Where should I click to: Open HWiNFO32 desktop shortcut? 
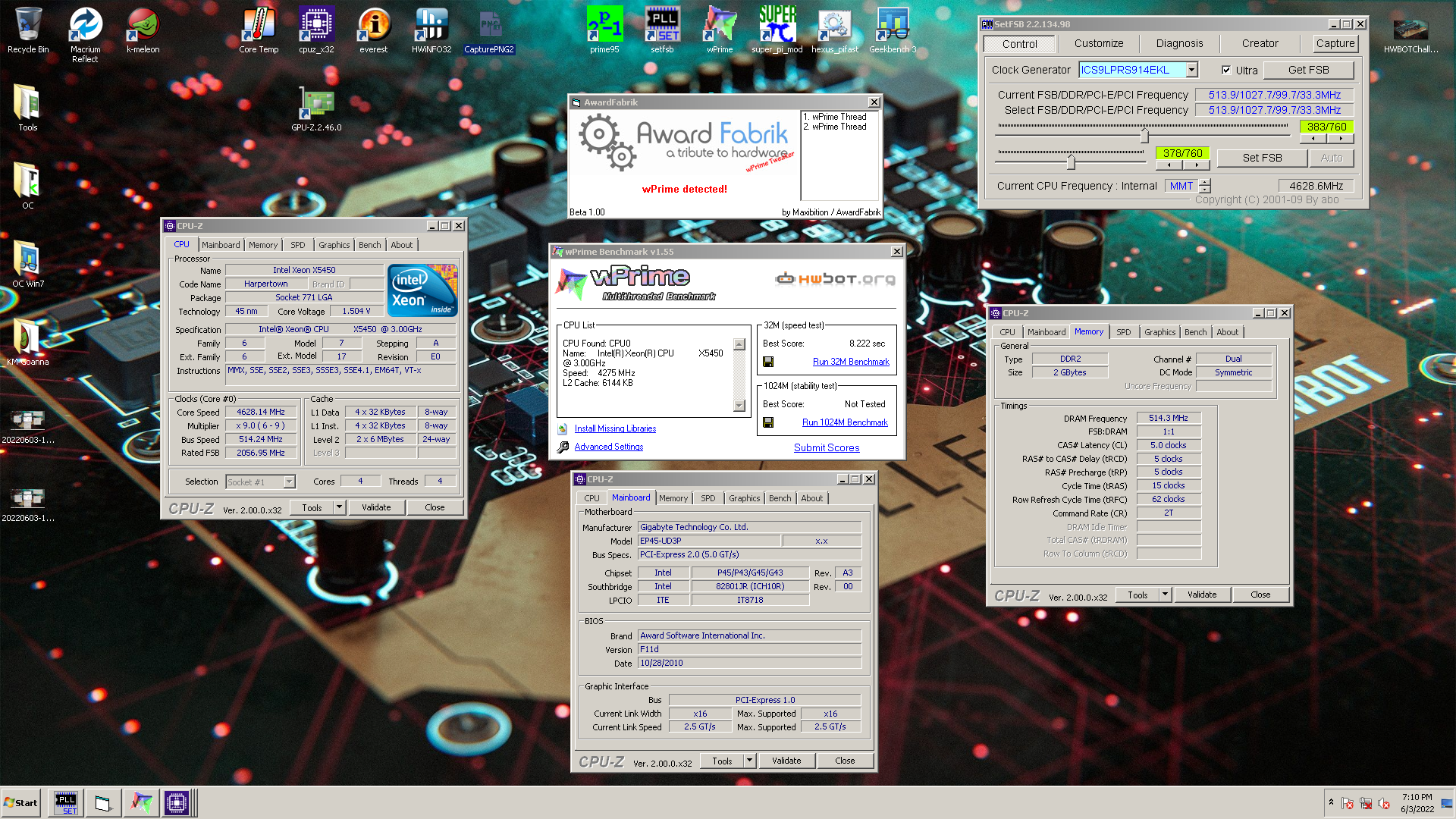[x=431, y=30]
